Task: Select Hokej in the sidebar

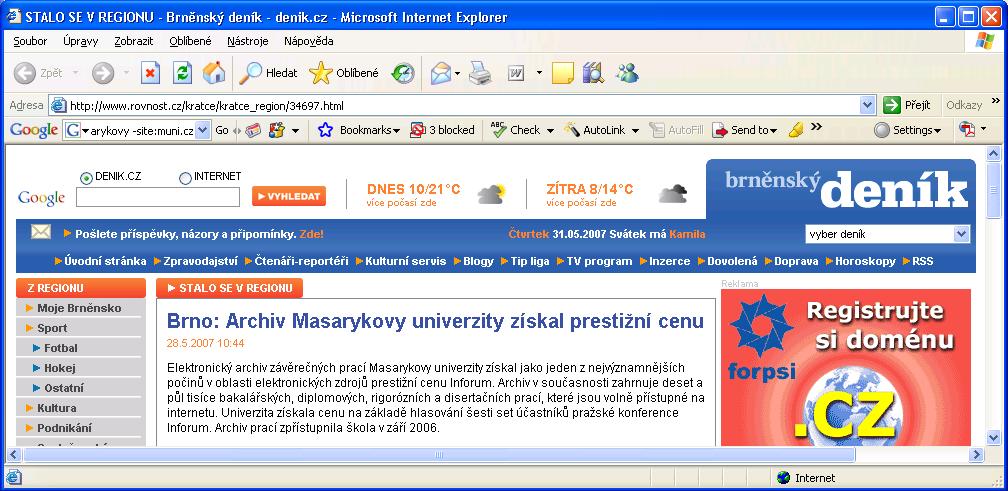Action: tap(59, 368)
